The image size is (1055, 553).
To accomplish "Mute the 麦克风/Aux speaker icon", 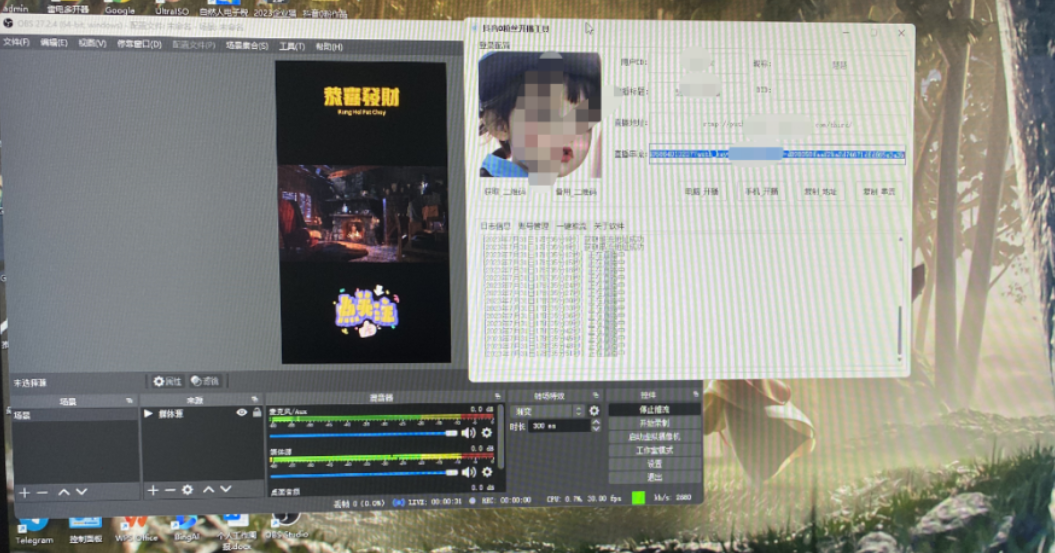I will pos(468,433).
